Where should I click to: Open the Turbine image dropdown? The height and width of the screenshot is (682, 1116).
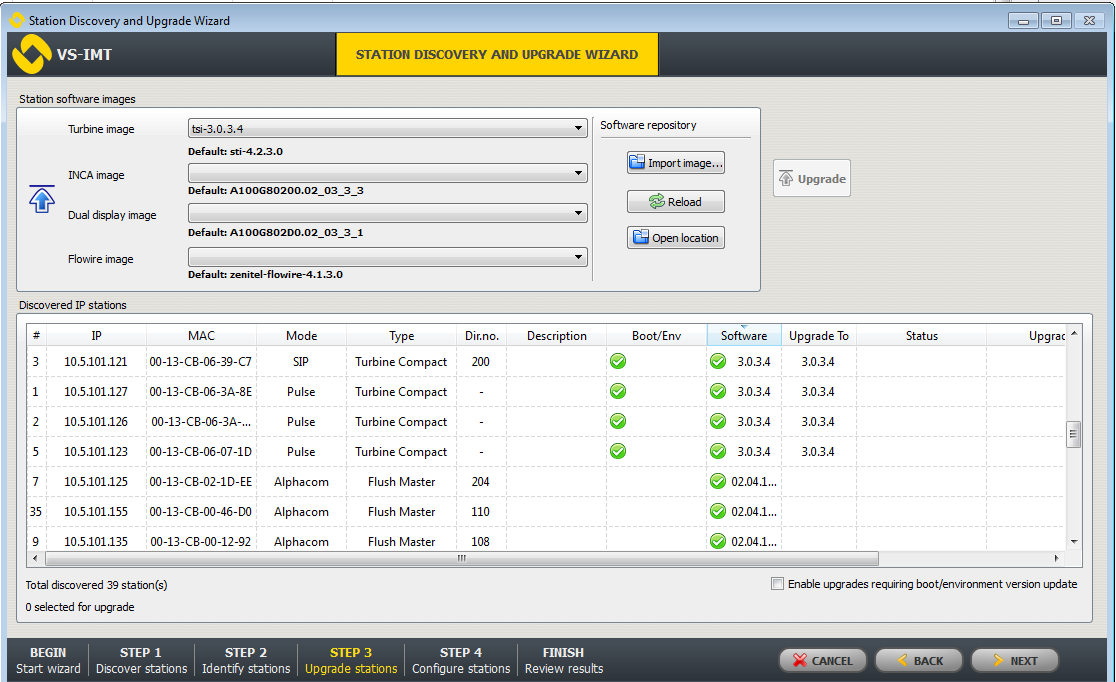click(x=387, y=128)
